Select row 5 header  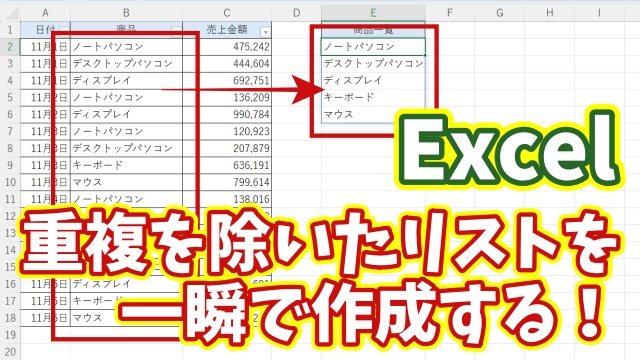10,98
